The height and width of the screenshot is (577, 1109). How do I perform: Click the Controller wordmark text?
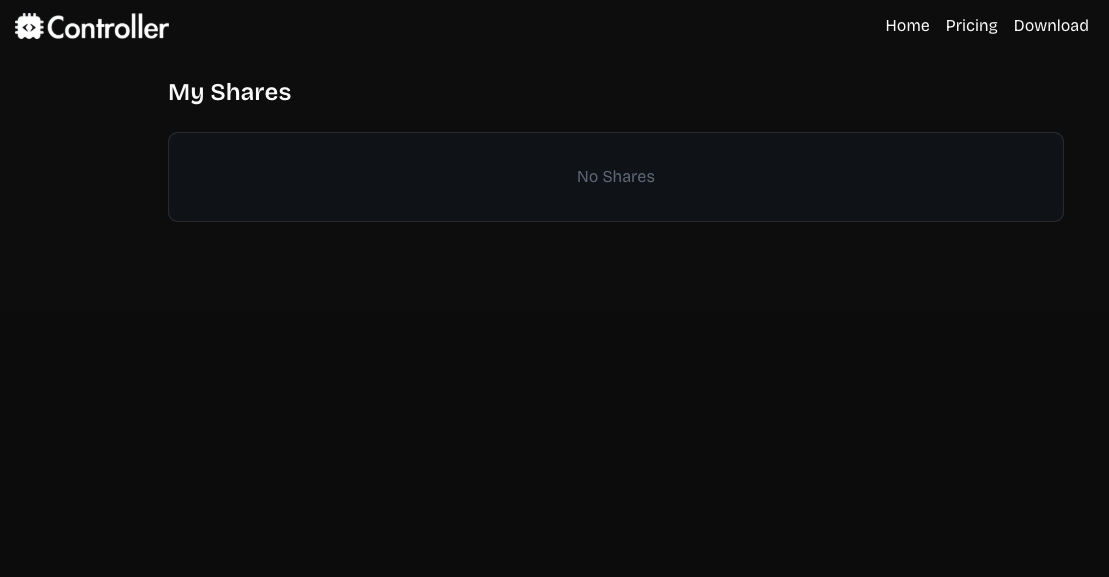[x=108, y=27]
